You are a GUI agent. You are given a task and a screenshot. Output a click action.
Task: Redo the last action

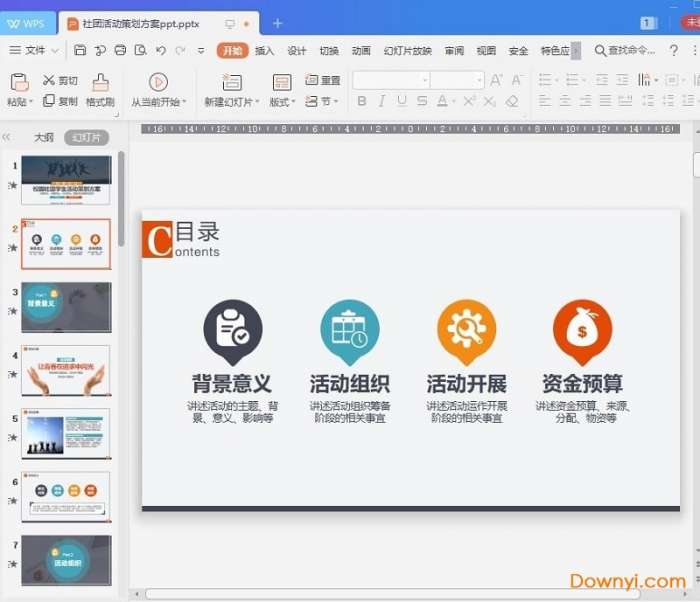click(x=180, y=50)
